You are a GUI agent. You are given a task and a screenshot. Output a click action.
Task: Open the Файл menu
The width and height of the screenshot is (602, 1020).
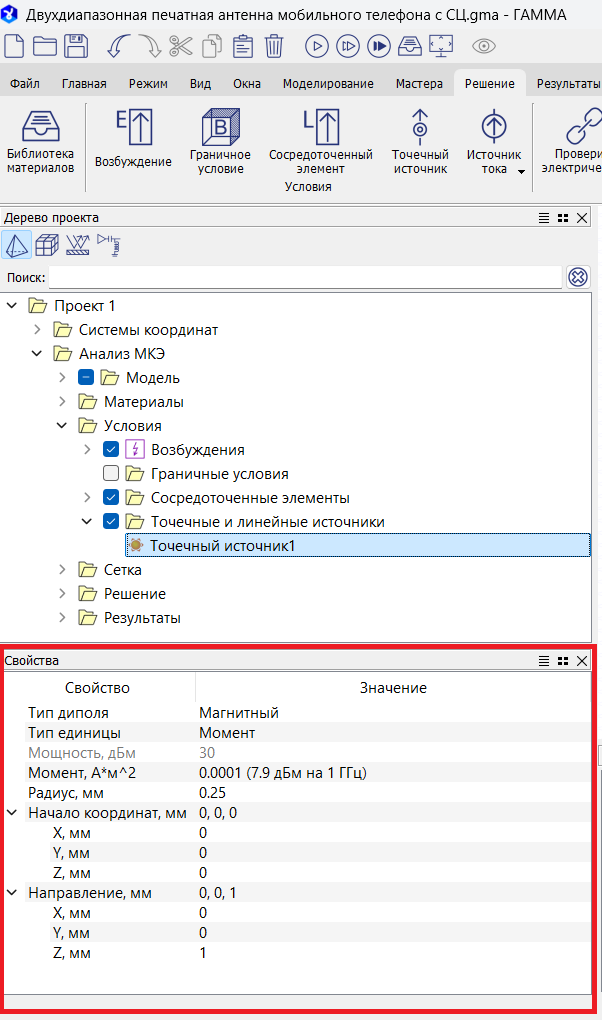coord(24,84)
